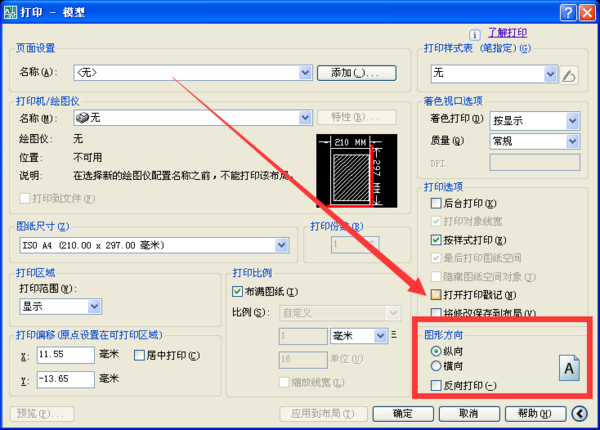Viewport: 600px width, 430px height.
Task: Click the title bar help question mark
Action: coord(568,12)
